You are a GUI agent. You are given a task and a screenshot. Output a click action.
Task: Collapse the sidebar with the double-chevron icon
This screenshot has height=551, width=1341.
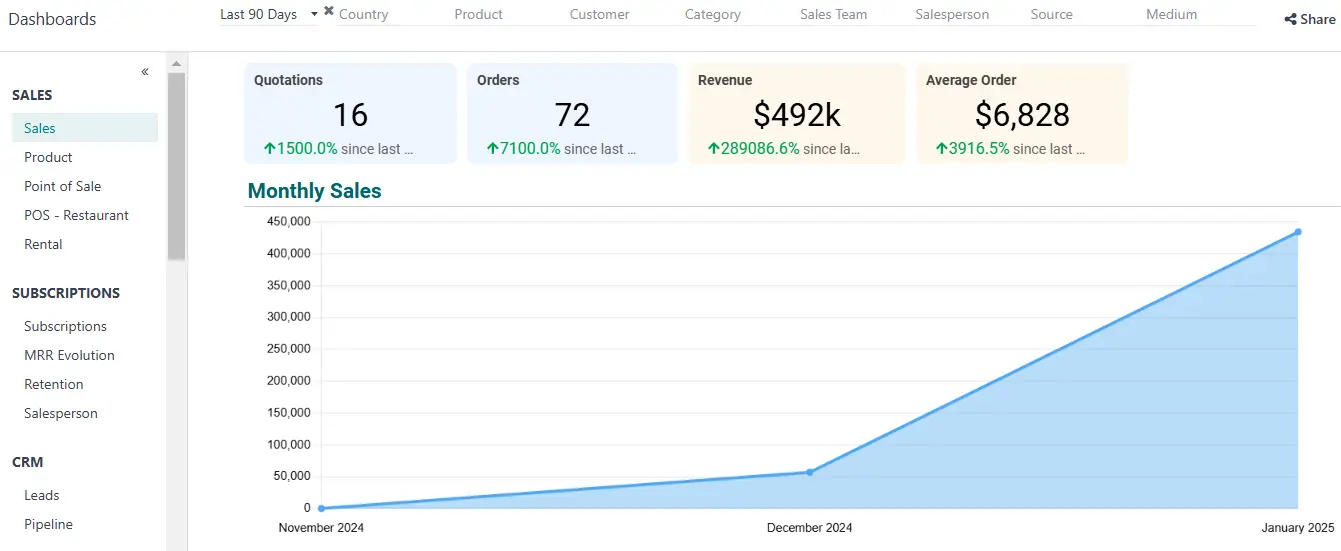click(145, 72)
